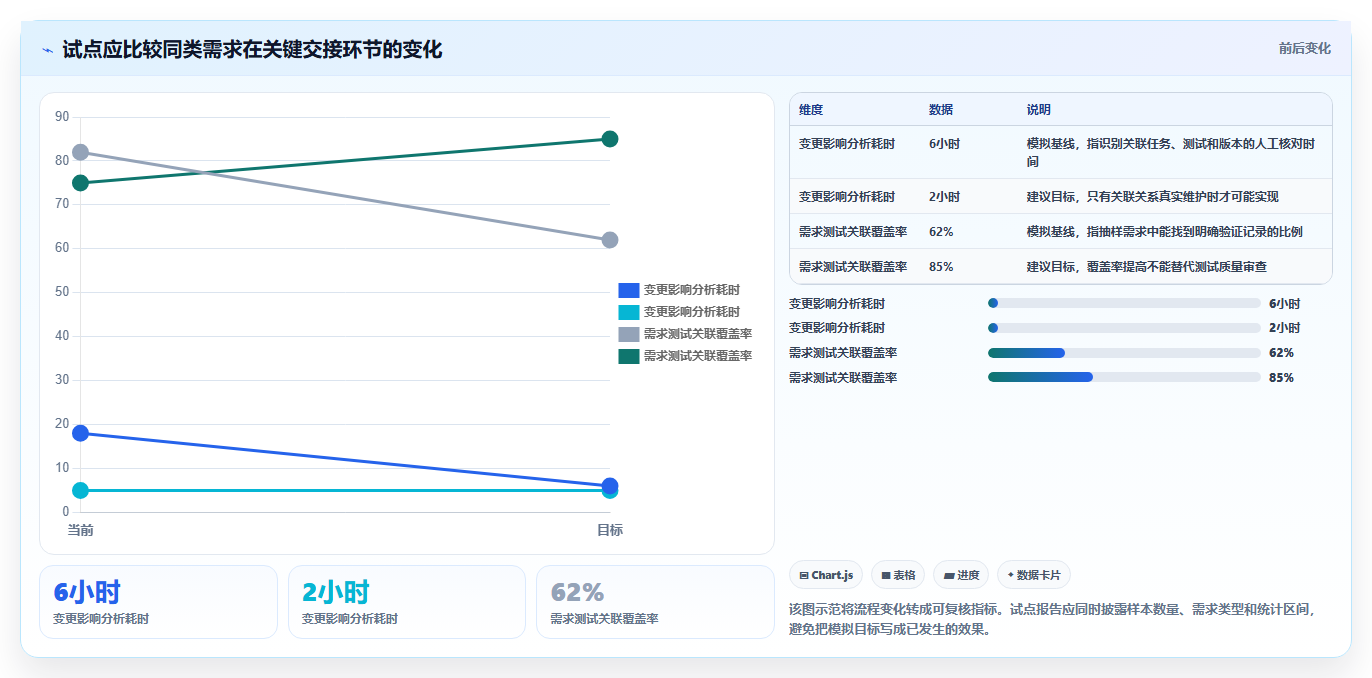Image resolution: width=1372 pixels, height=678 pixels.
Task: Click the 目标 x-axis label
Action: (610, 530)
